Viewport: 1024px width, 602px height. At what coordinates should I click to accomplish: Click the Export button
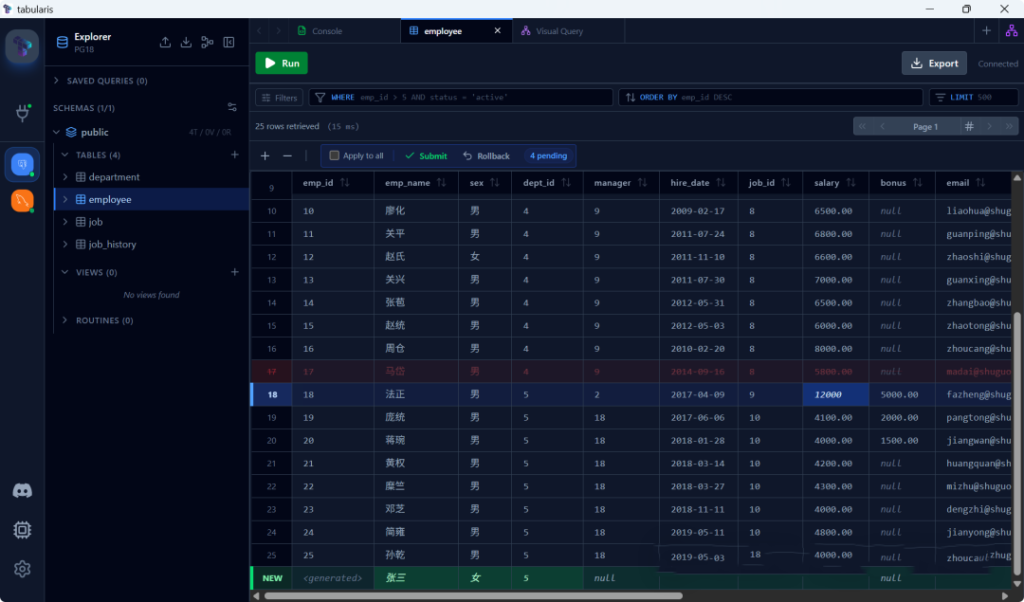pos(934,63)
